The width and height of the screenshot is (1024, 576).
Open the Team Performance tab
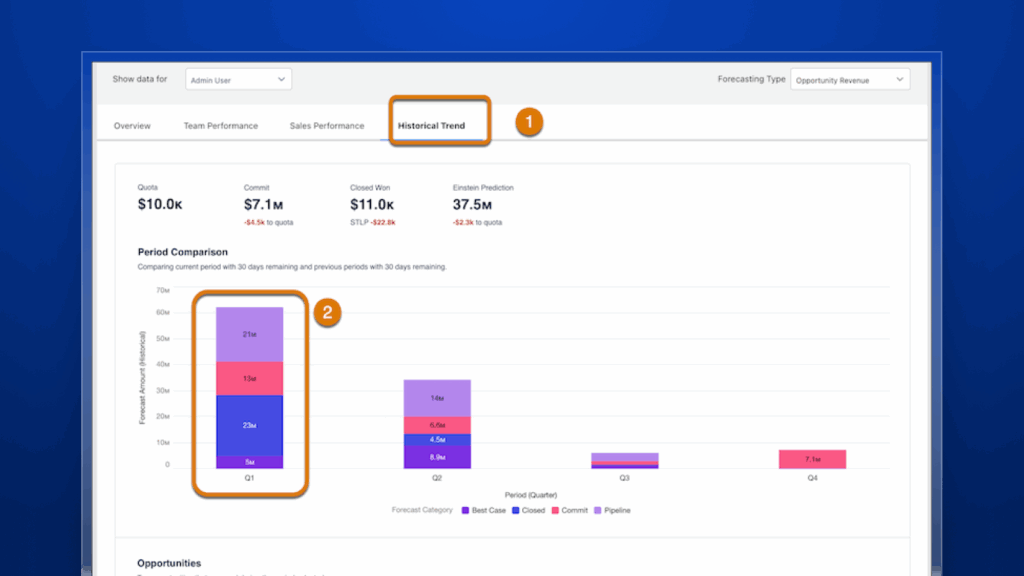(x=220, y=126)
